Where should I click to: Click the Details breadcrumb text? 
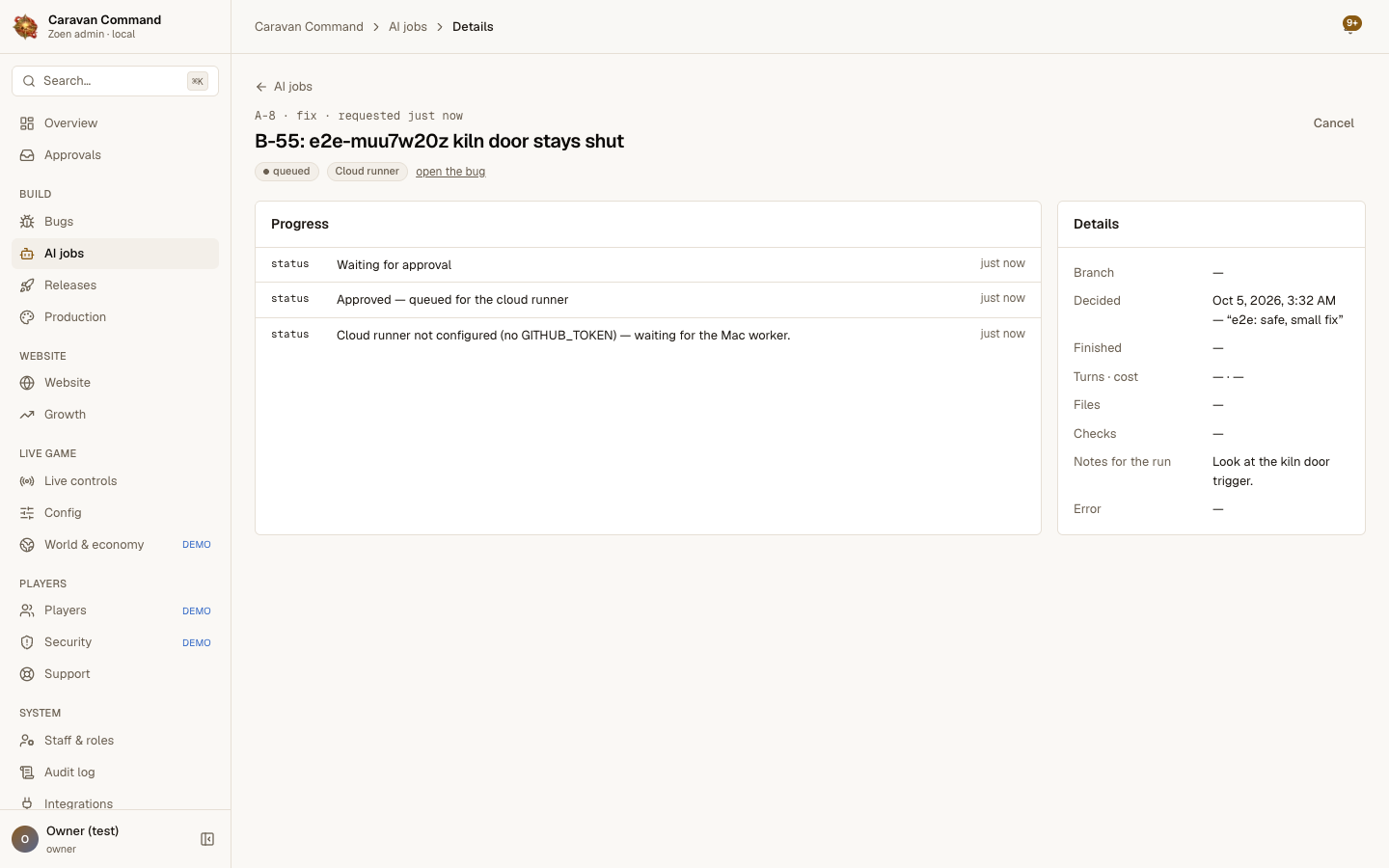(x=473, y=27)
